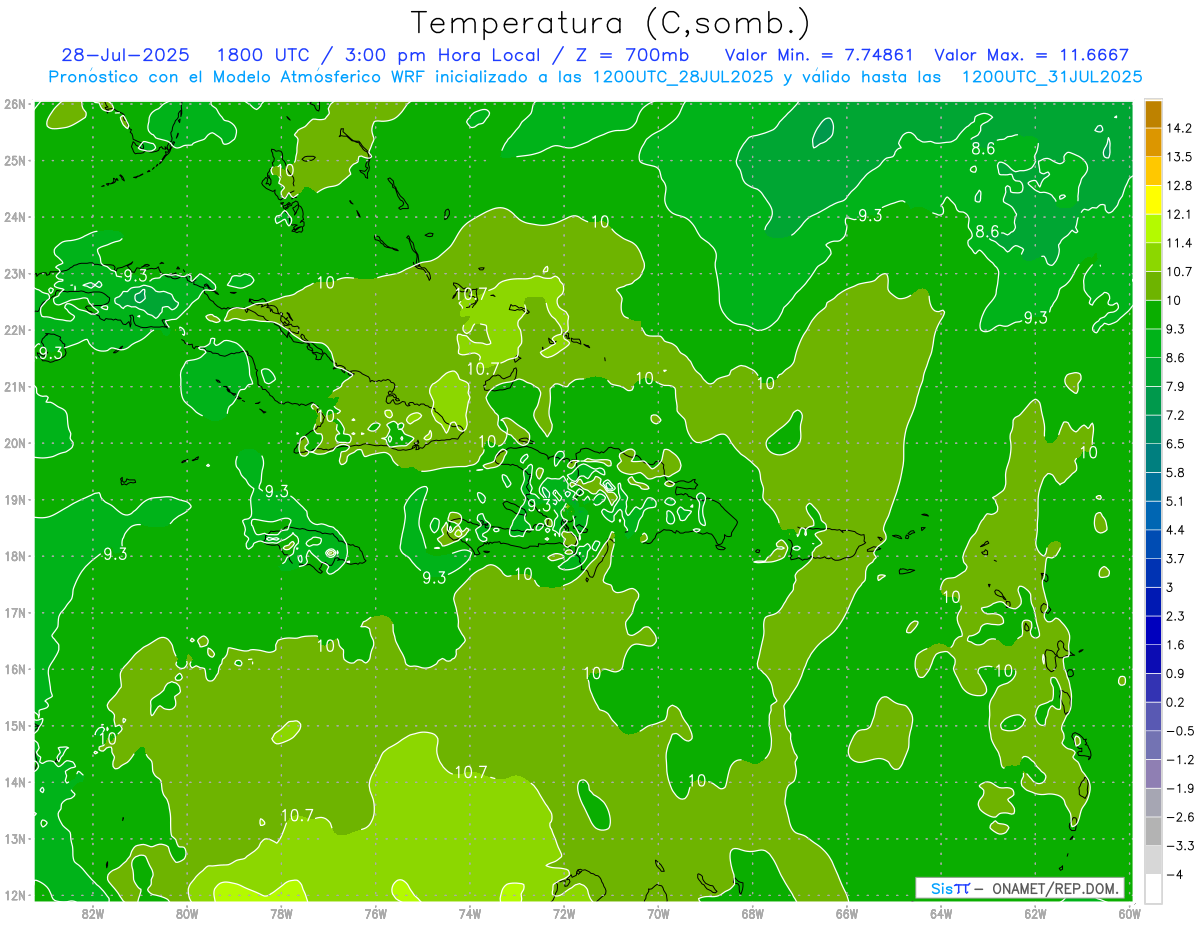
Task: Click the legend value '14.2'
Action: 1180,128
